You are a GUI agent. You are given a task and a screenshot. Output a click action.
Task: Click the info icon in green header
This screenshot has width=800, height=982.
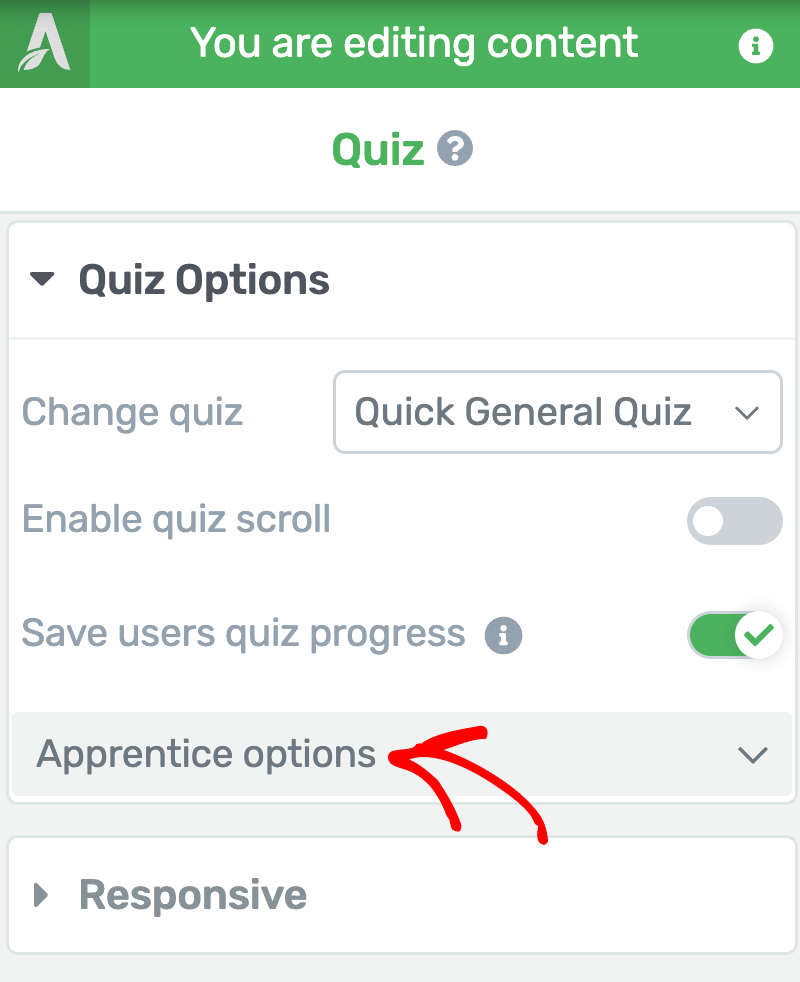point(755,45)
